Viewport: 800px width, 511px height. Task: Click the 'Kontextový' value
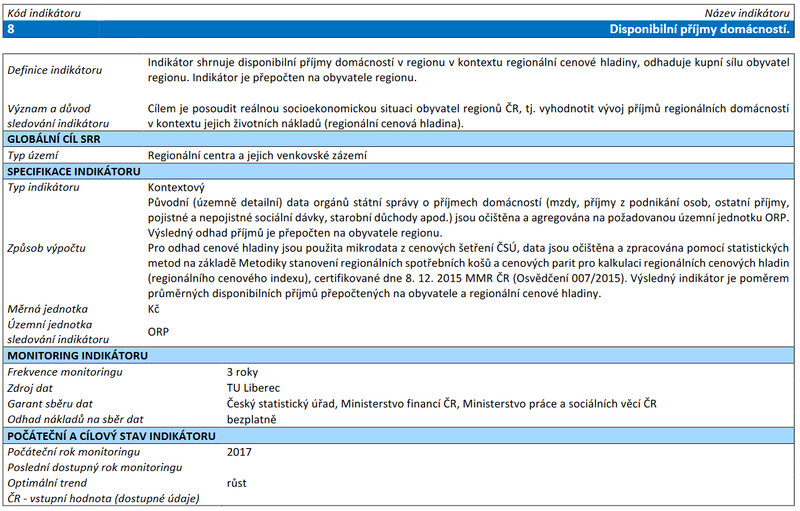pyautogui.click(x=176, y=187)
